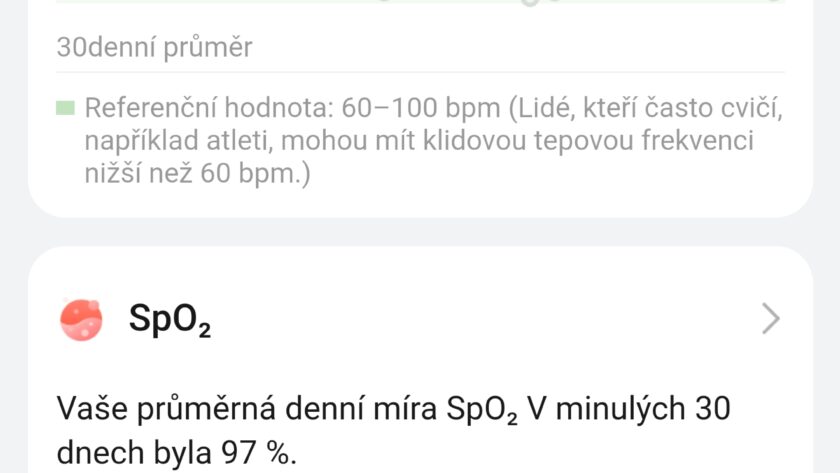Select the SpO₂ card title text
This screenshot has height=473, width=840.
tap(170, 320)
